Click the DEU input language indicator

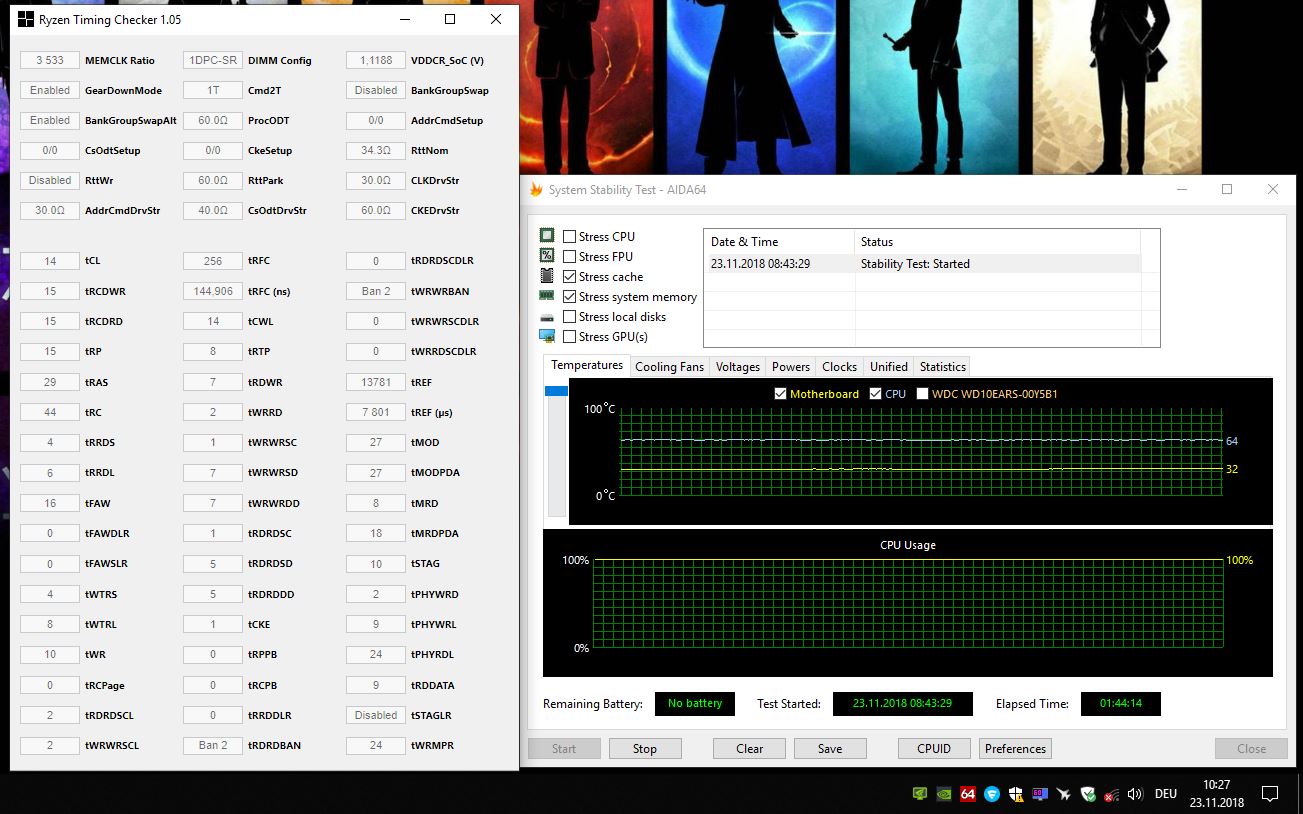coord(1166,794)
